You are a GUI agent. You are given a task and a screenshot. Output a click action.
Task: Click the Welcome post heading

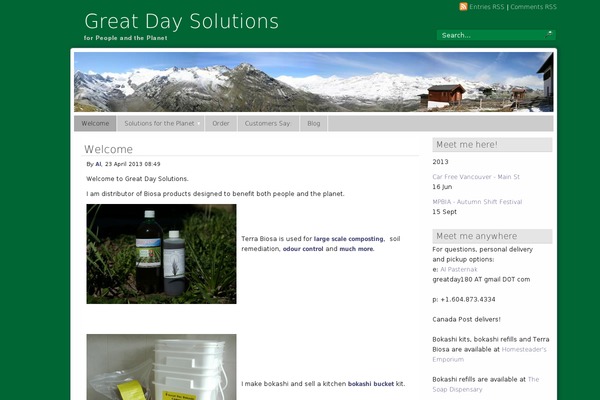(x=108, y=149)
